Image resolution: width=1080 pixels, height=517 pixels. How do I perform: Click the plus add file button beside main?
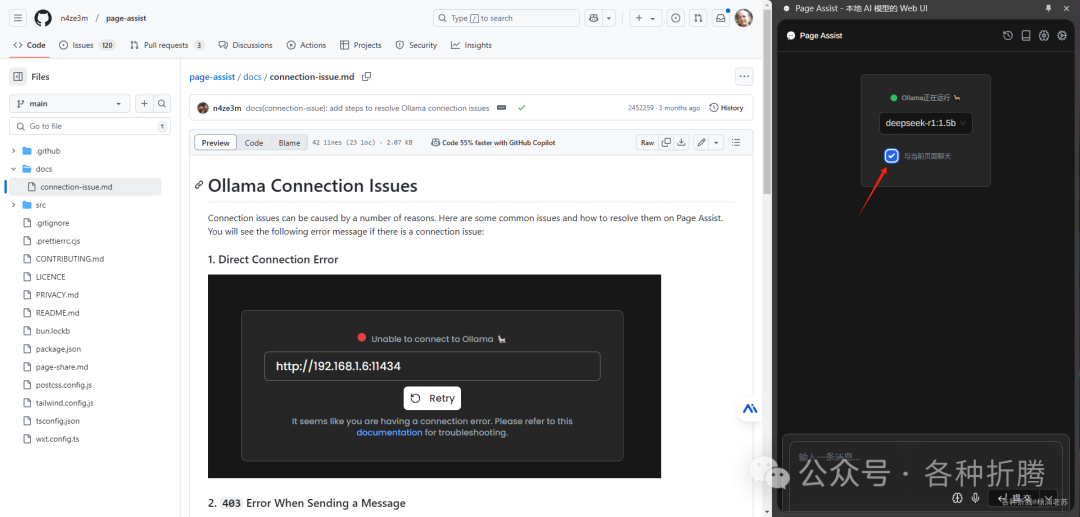[x=144, y=104]
